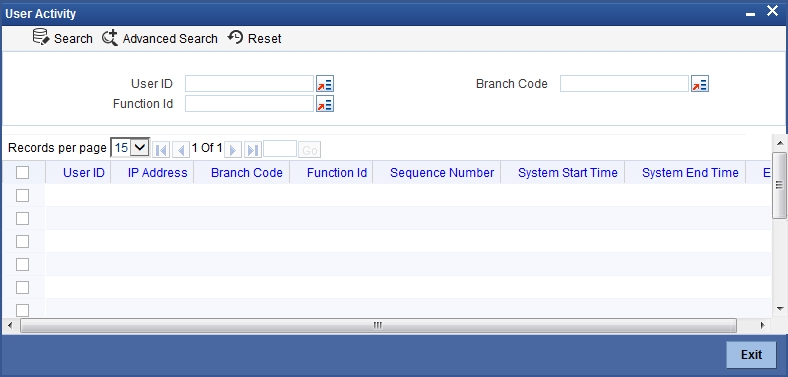Sort by the IP Address column header
The image size is (788, 377).
(x=157, y=173)
